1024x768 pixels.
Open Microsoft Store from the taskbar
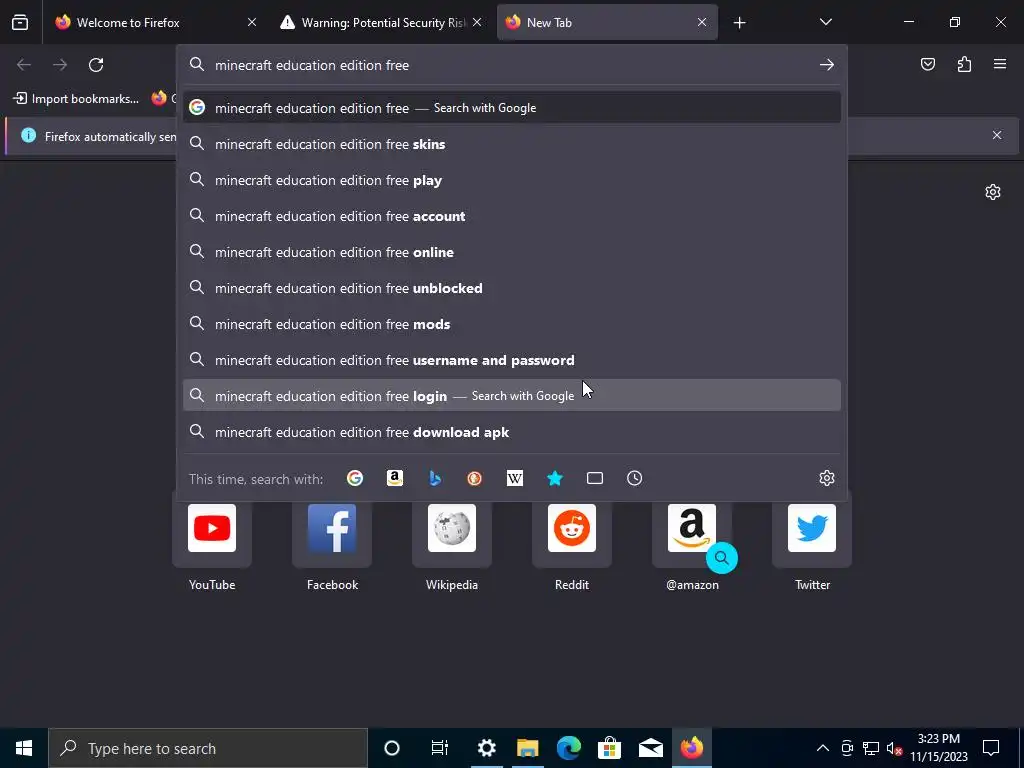tap(609, 748)
